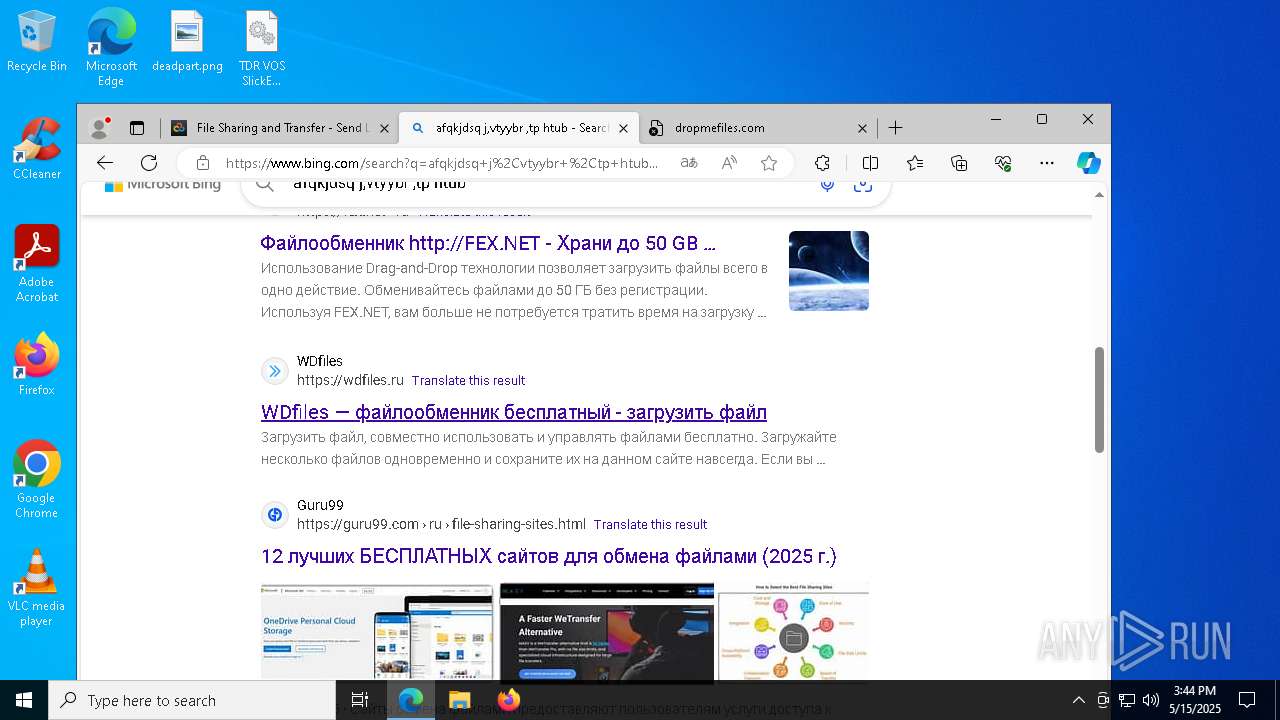The height and width of the screenshot is (720, 1280).
Task: Open the Faster WeTransfer Alternative thumbnail
Action: (607, 632)
